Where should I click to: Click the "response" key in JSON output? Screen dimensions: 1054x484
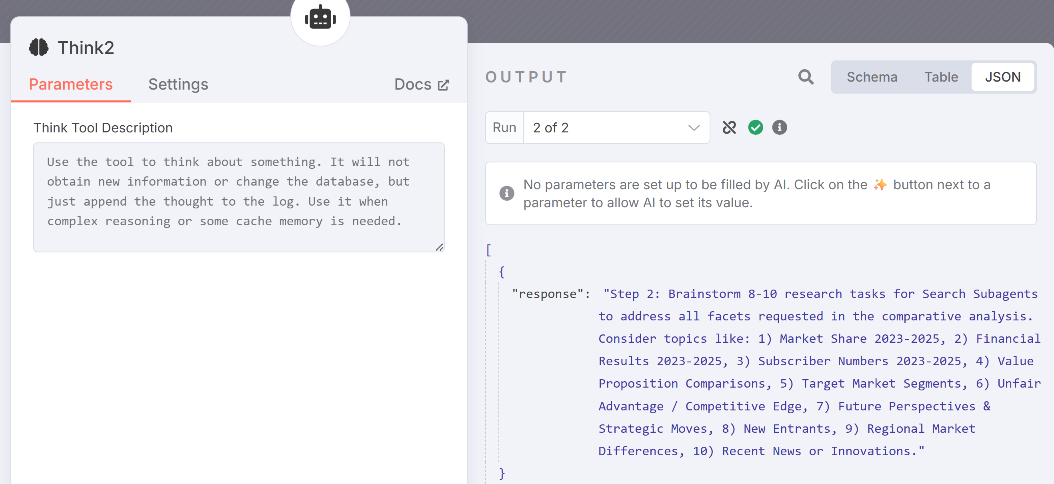547,294
